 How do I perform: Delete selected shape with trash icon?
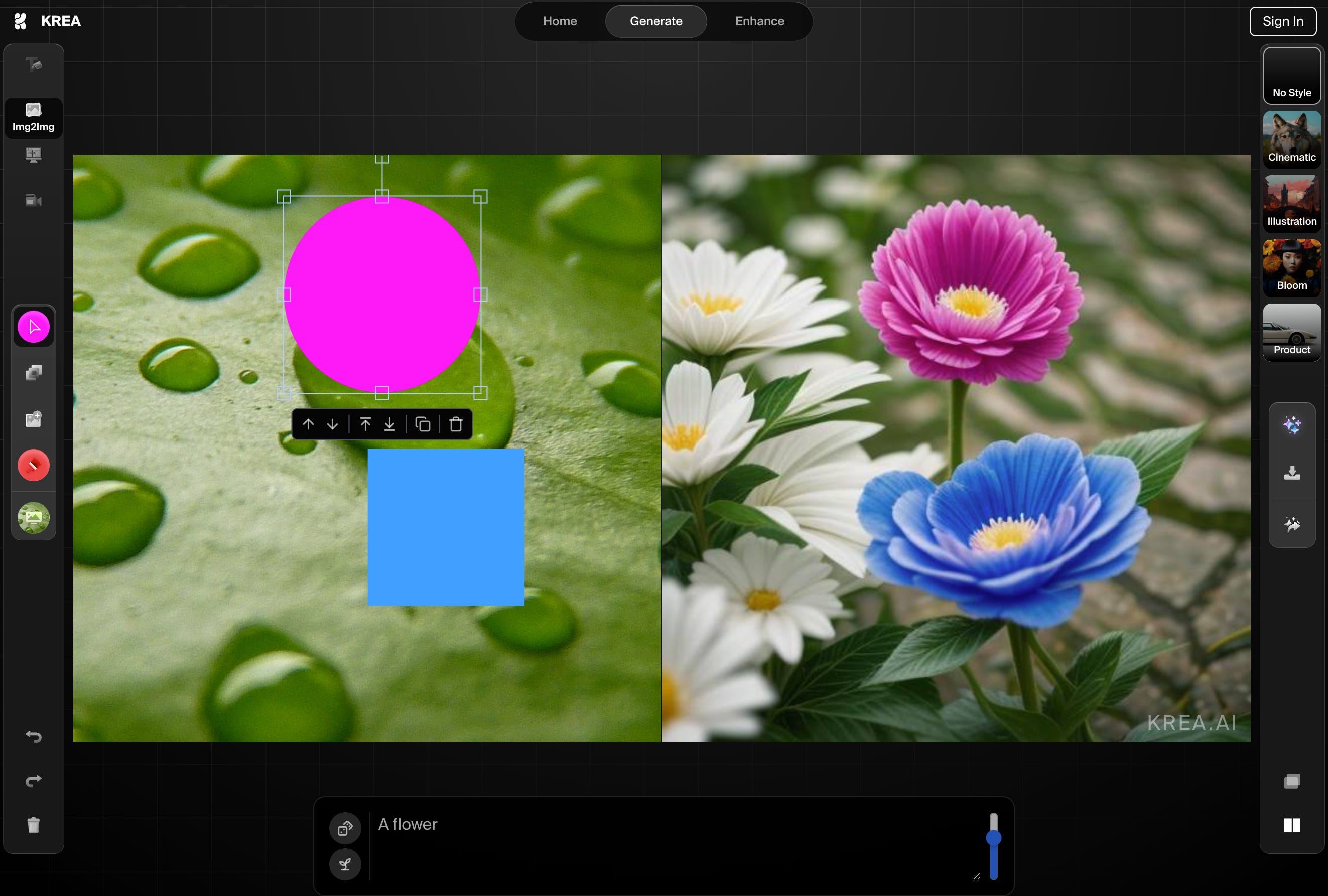point(455,424)
